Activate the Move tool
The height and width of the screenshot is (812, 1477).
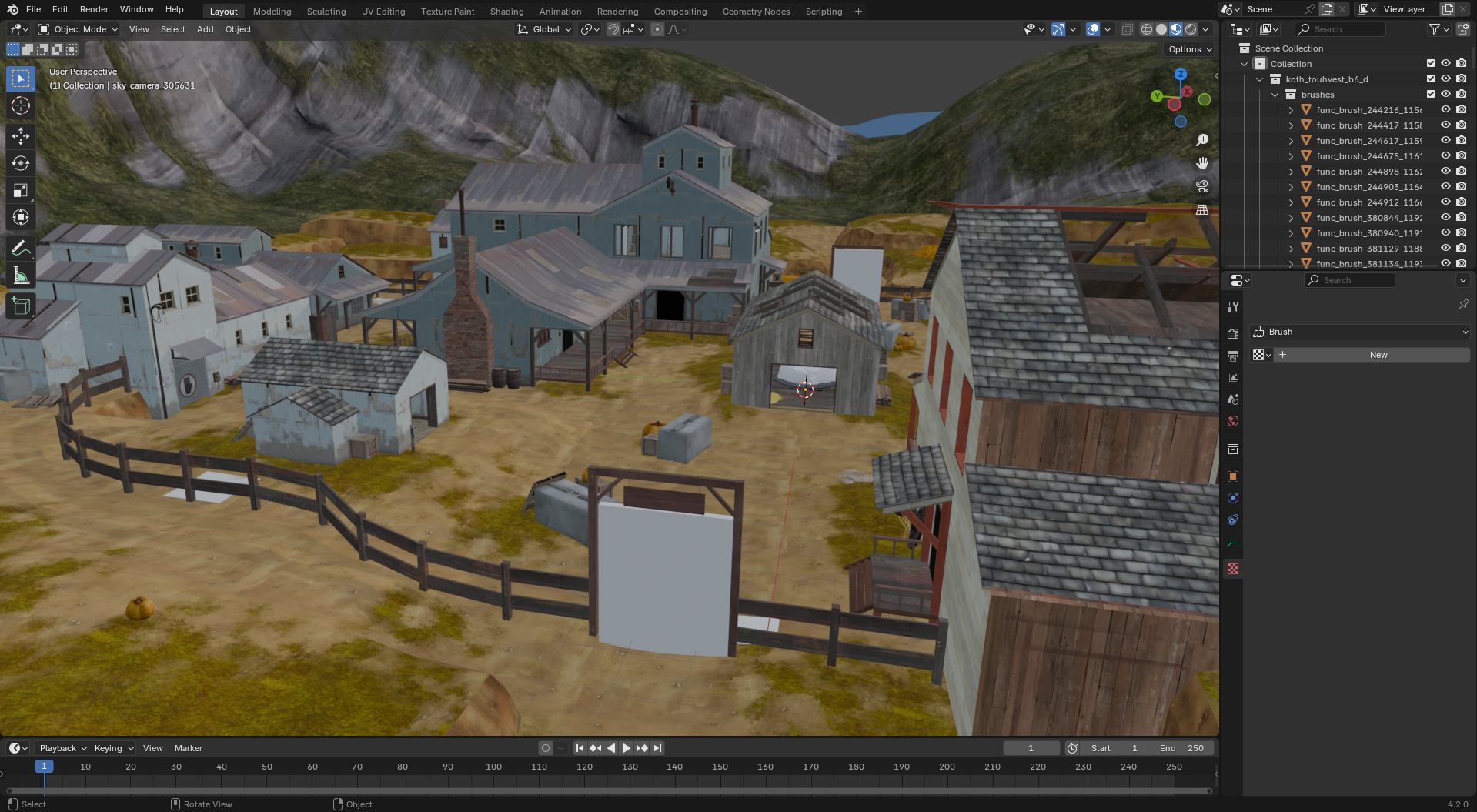pyautogui.click(x=21, y=136)
